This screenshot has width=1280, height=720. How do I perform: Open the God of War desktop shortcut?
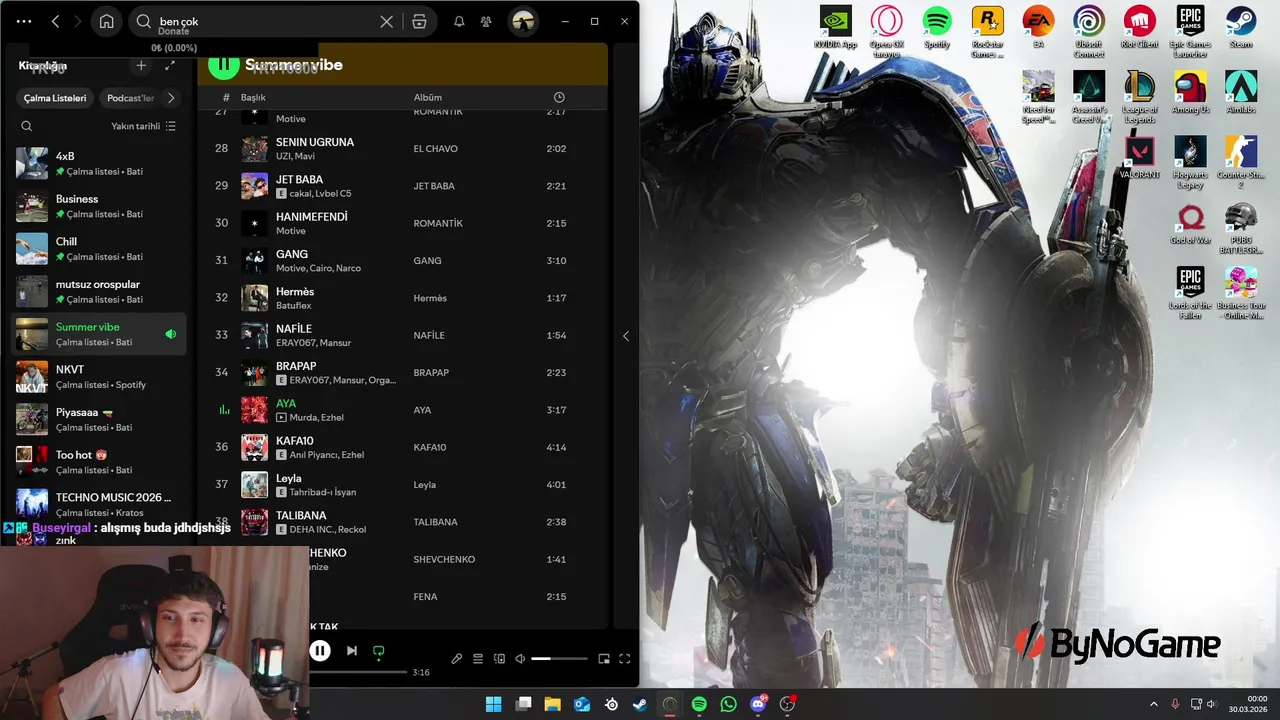(x=1190, y=224)
